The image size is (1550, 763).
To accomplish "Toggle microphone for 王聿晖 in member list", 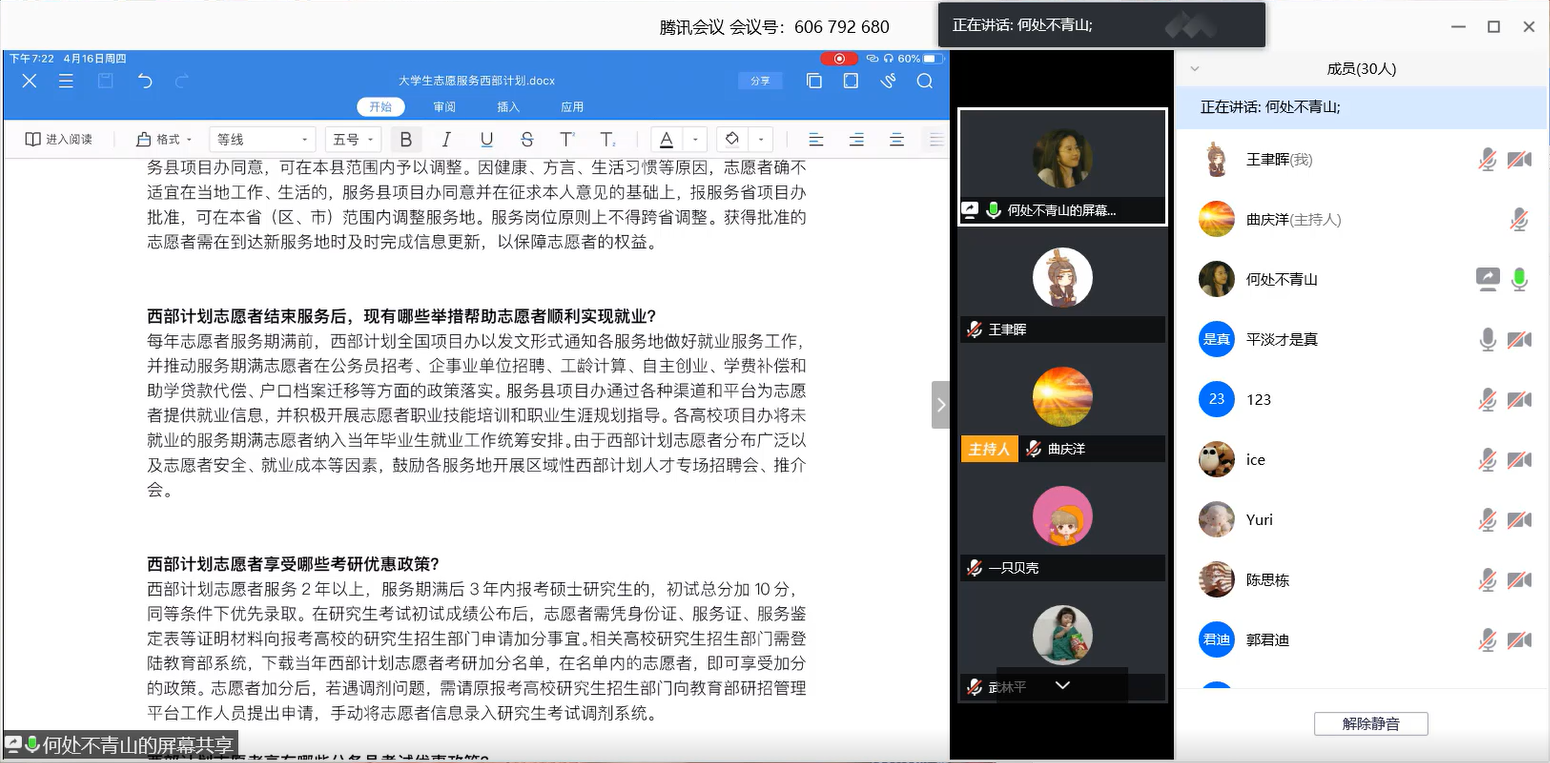I will (x=1488, y=160).
